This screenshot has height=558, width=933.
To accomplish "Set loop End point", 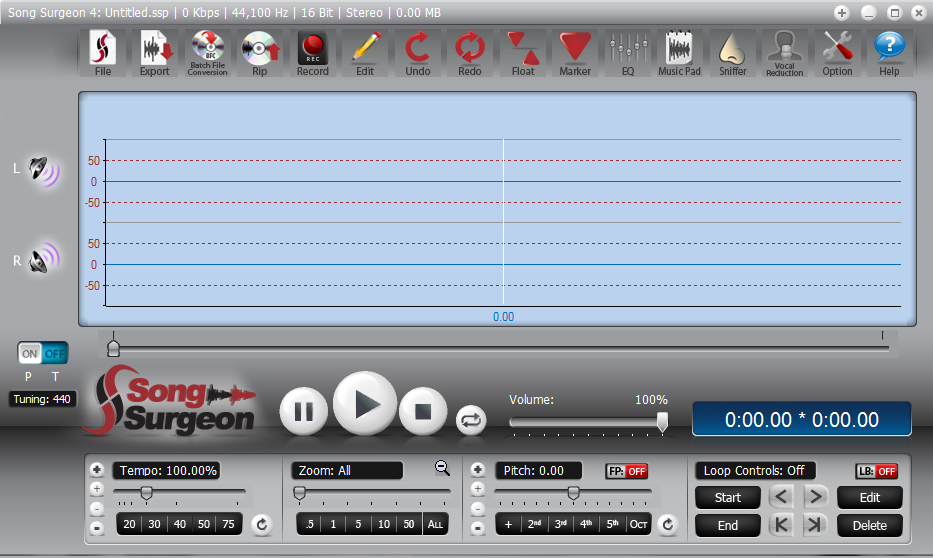I will pyautogui.click(x=728, y=525).
